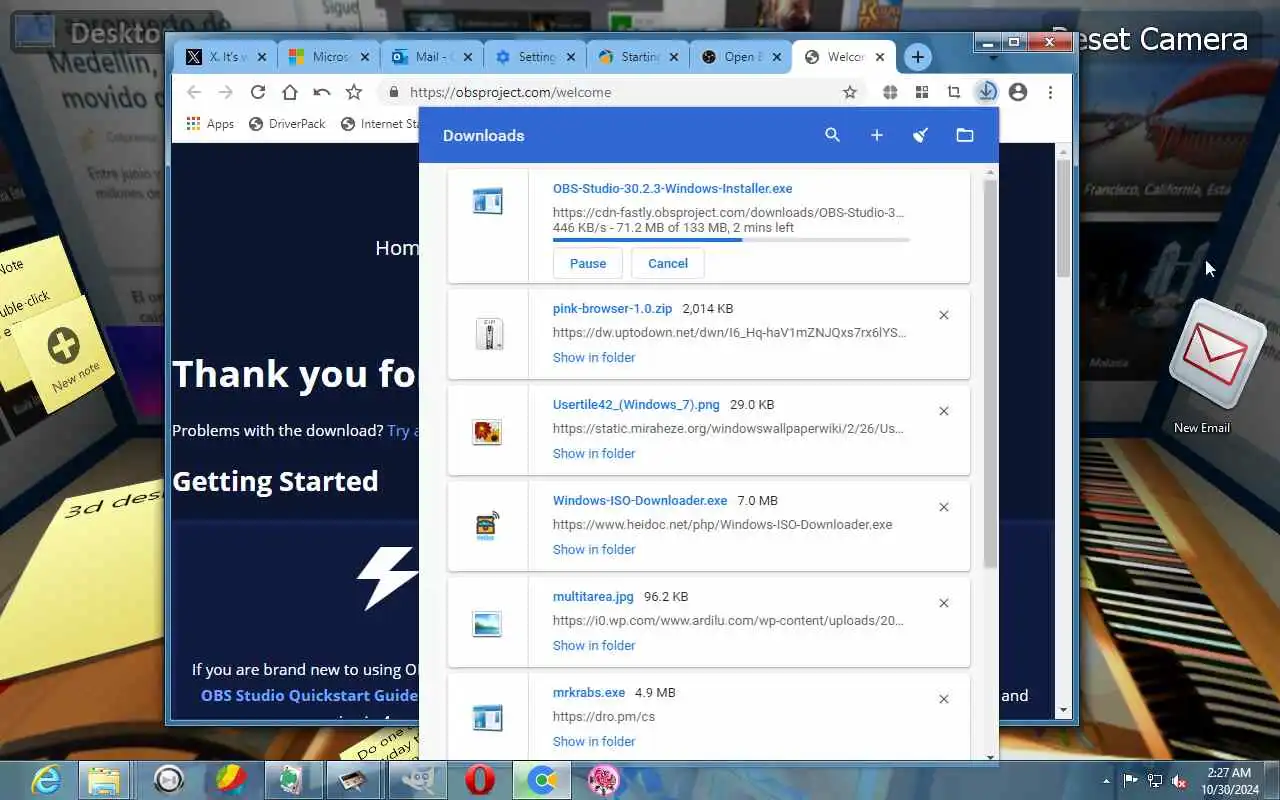Pause the OBS-Studio installer download
Viewport: 1280px width, 800px height.
pyautogui.click(x=588, y=264)
